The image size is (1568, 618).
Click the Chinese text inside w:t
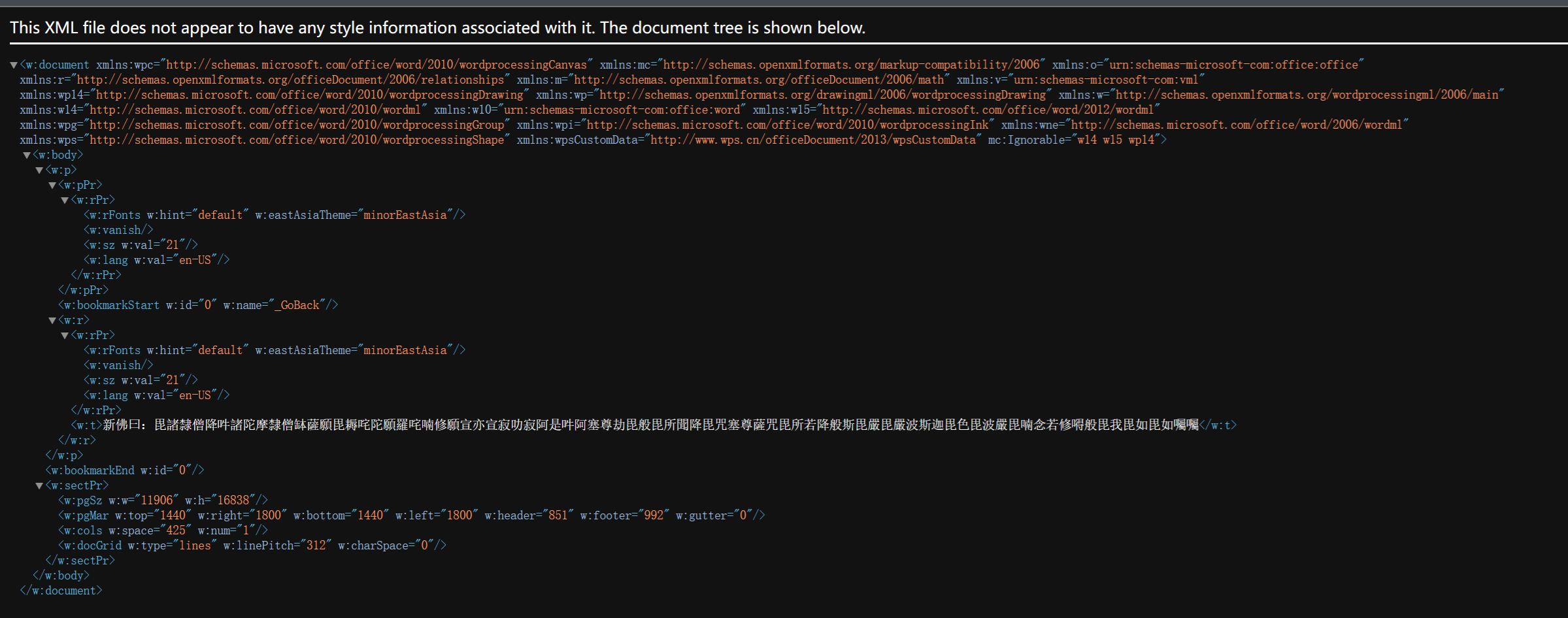[650, 425]
